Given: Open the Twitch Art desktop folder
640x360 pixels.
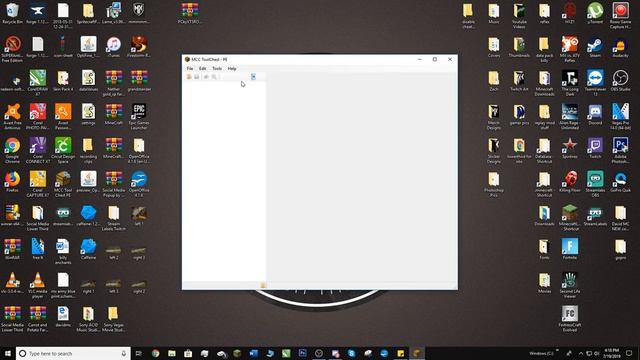Looking at the screenshot, I should point(519,81).
